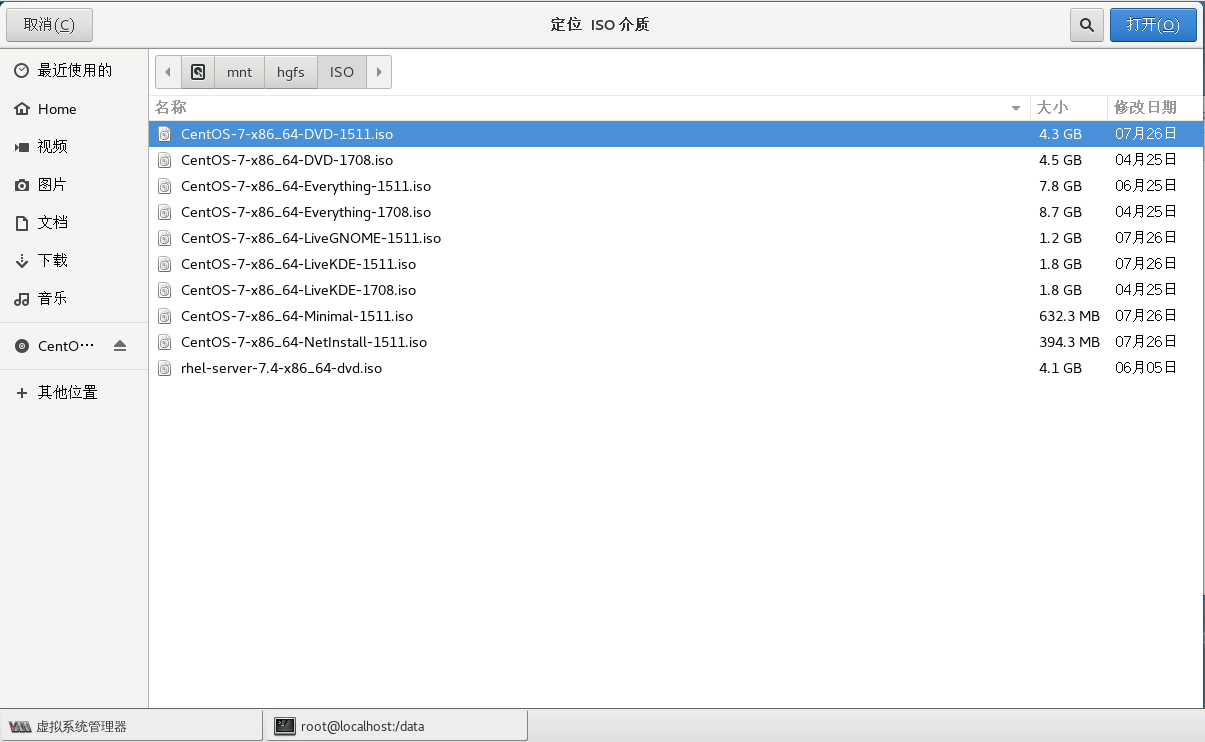Select the ISO path bar segment
The height and width of the screenshot is (742, 1205).
tap(342, 72)
